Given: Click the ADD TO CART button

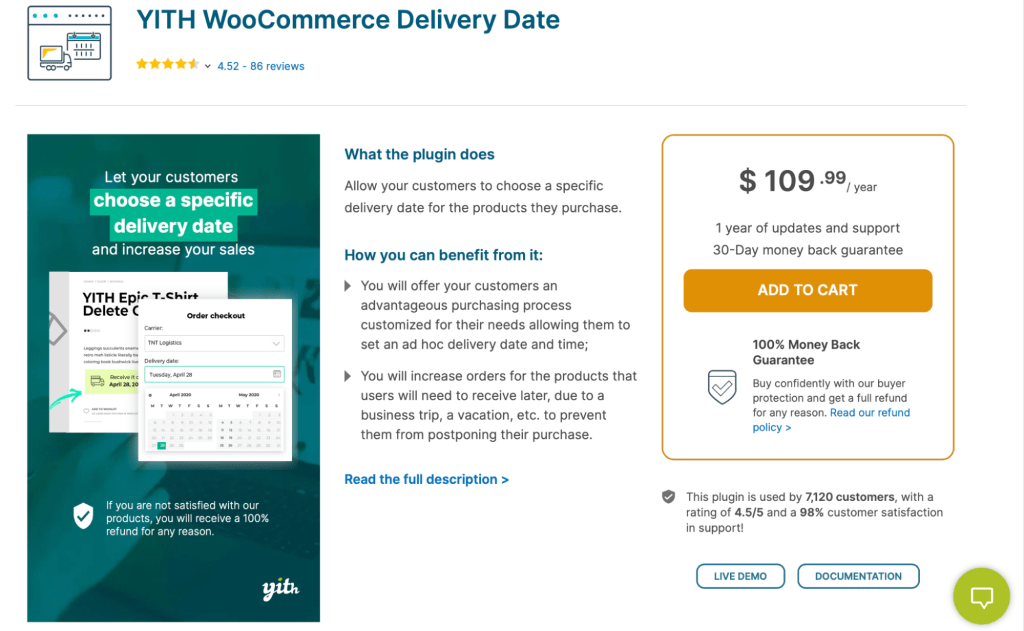Looking at the screenshot, I should coord(807,290).
